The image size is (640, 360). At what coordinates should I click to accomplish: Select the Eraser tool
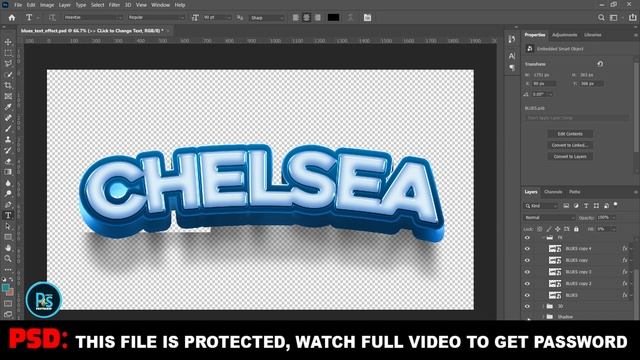[x=8, y=161]
